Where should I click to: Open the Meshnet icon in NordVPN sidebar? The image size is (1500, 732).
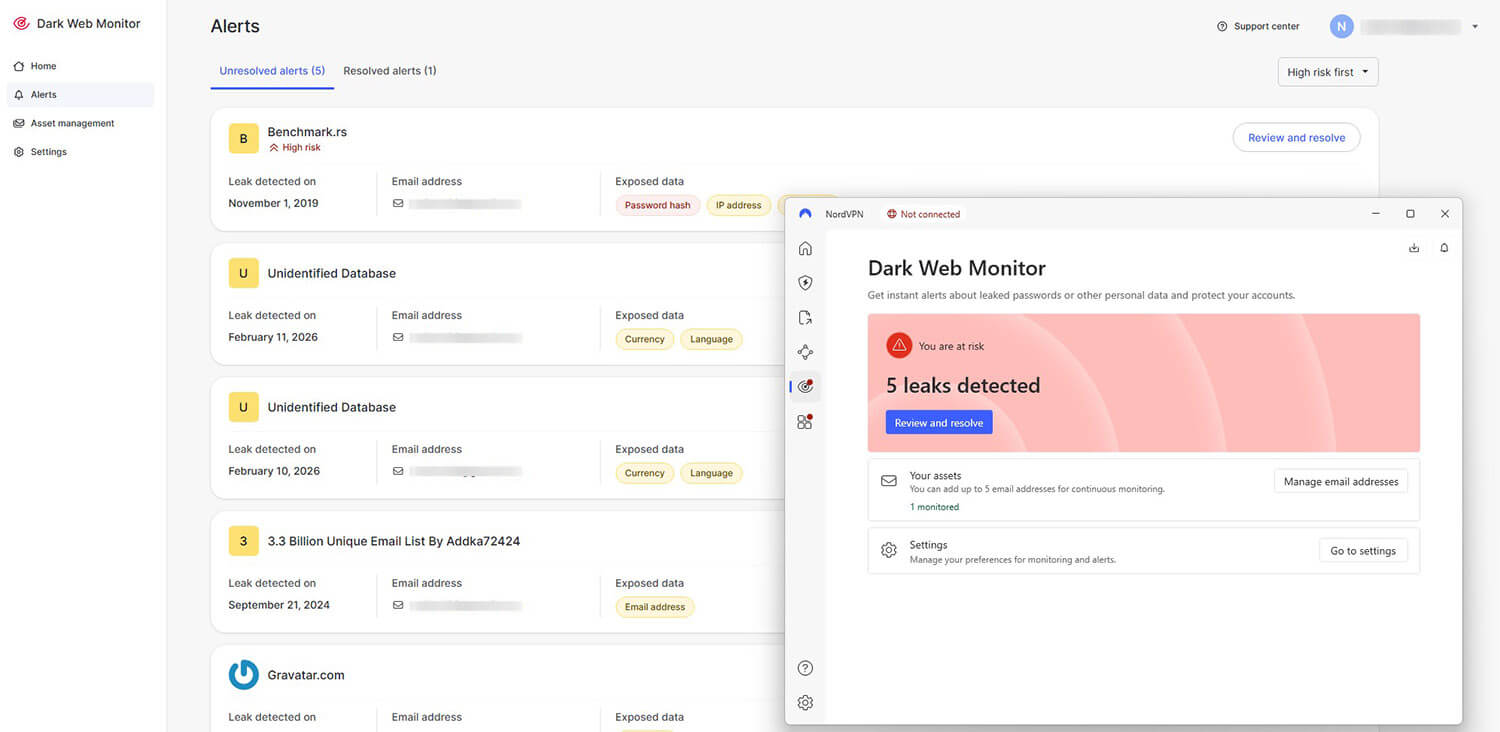pos(805,352)
